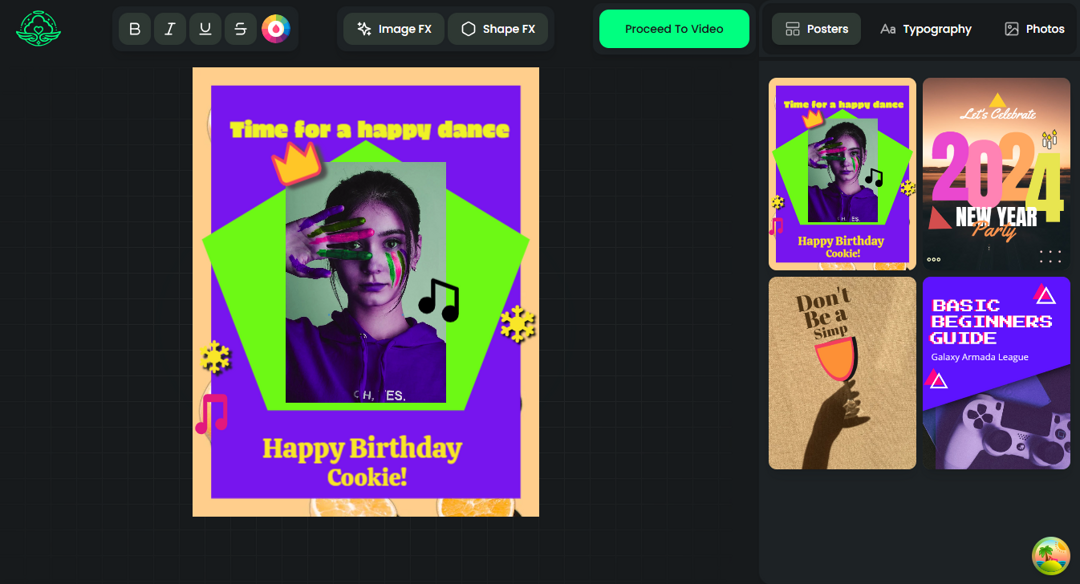Select the orange crown sticker on canvas
1080x584 pixels.
point(296,162)
